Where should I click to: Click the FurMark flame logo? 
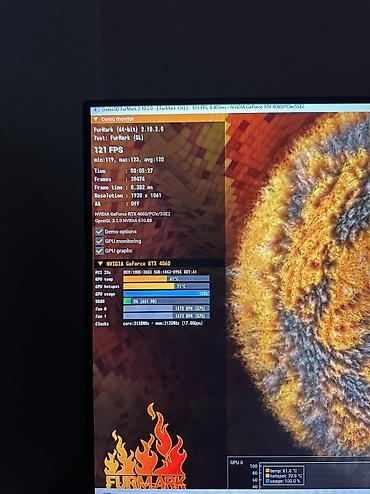click(x=145, y=447)
